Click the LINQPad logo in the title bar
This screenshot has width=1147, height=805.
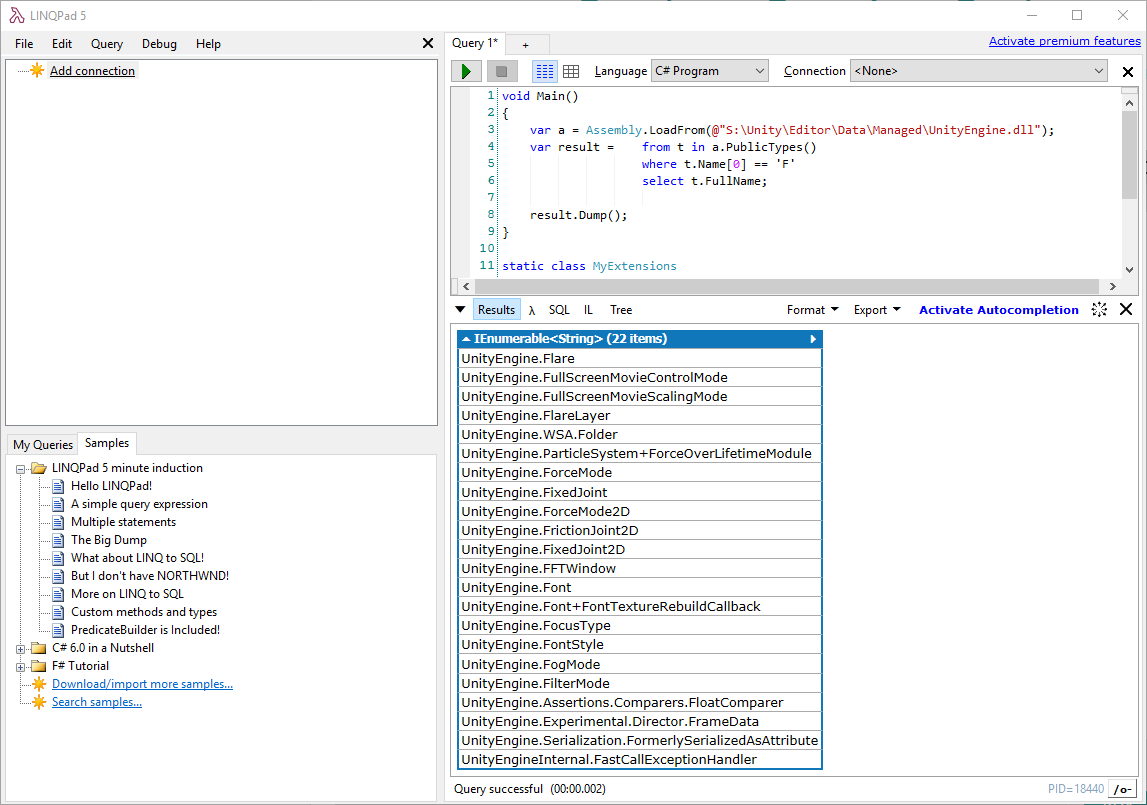point(15,15)
